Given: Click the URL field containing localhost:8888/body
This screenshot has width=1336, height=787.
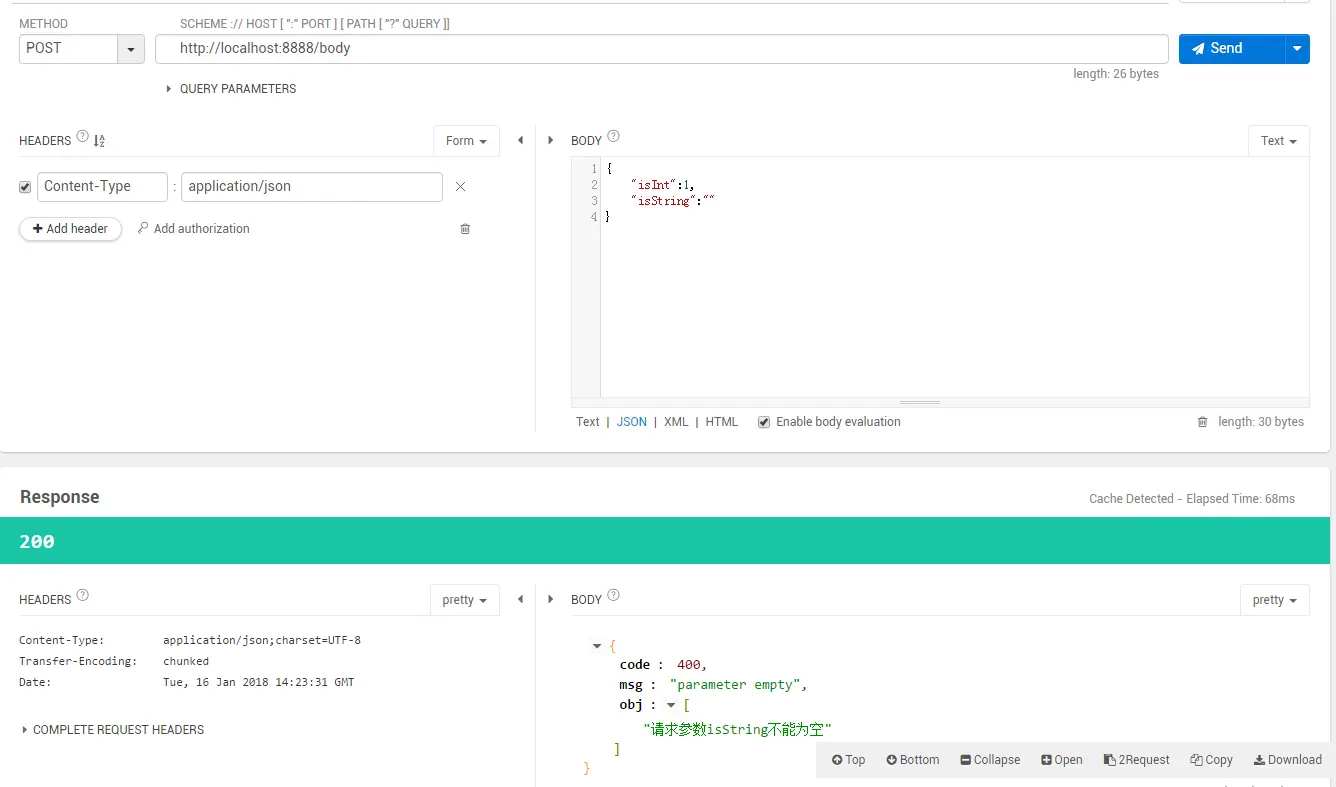Looking at the screenshot, I should 662,48.
